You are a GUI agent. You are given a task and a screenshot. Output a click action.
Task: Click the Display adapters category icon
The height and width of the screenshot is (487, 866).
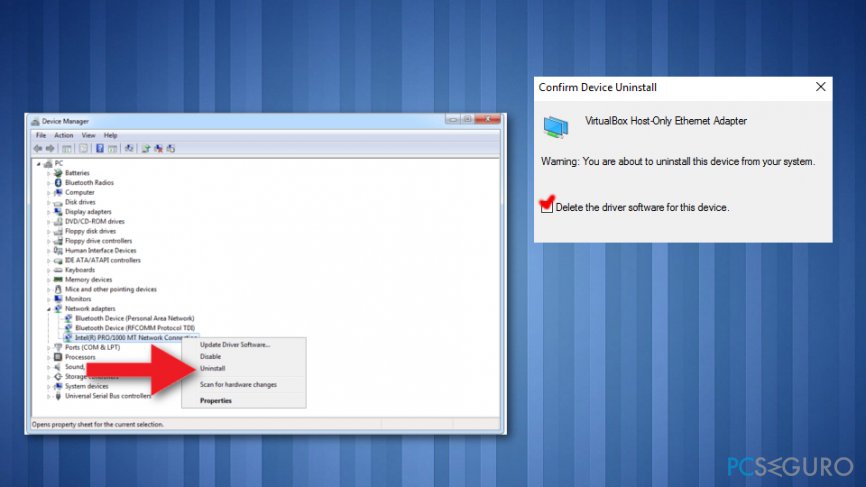pos(58,211)
